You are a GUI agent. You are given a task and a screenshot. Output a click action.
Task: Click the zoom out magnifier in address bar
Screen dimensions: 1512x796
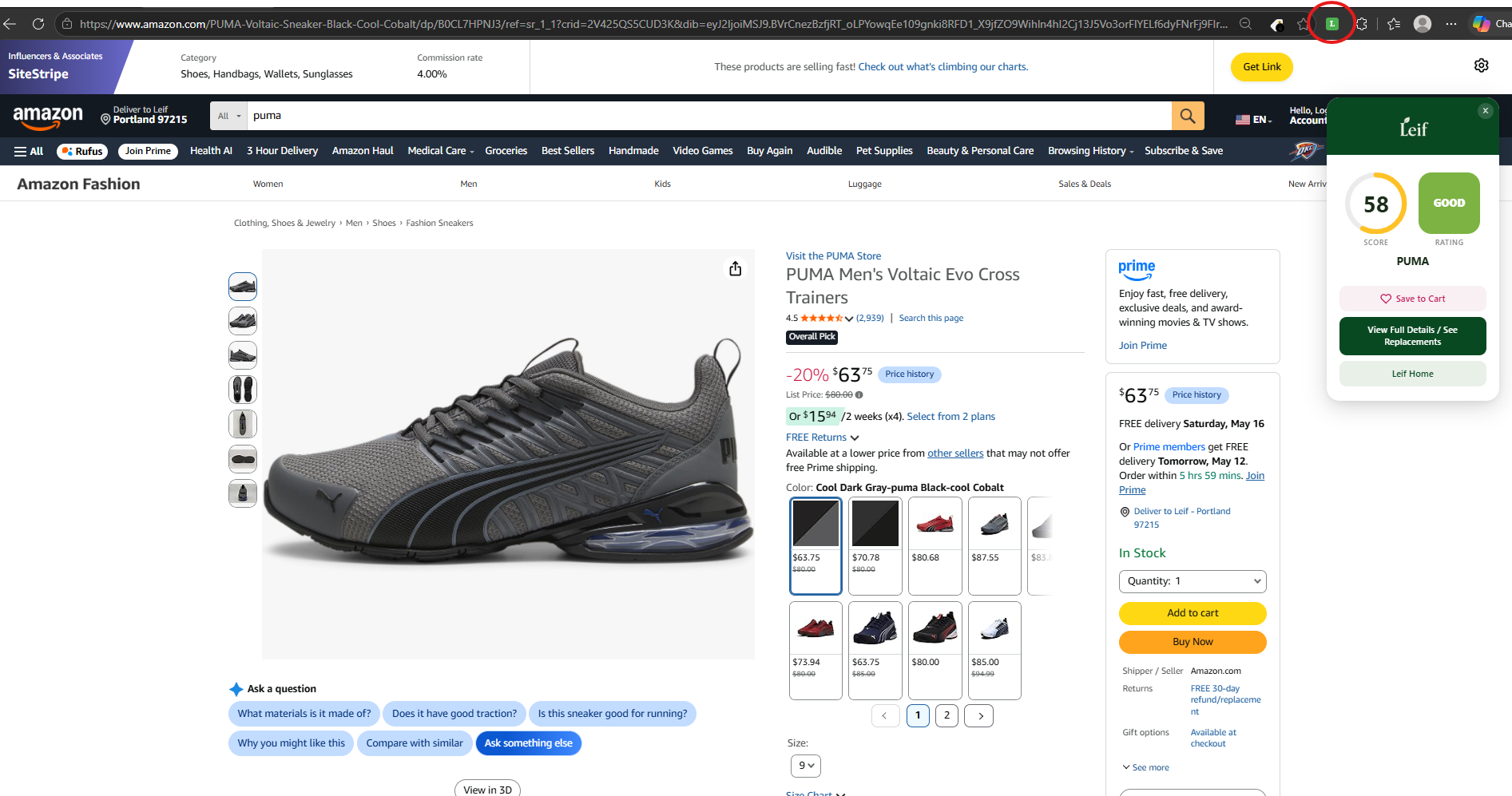pyautogui.click(x=1245, y=24)
